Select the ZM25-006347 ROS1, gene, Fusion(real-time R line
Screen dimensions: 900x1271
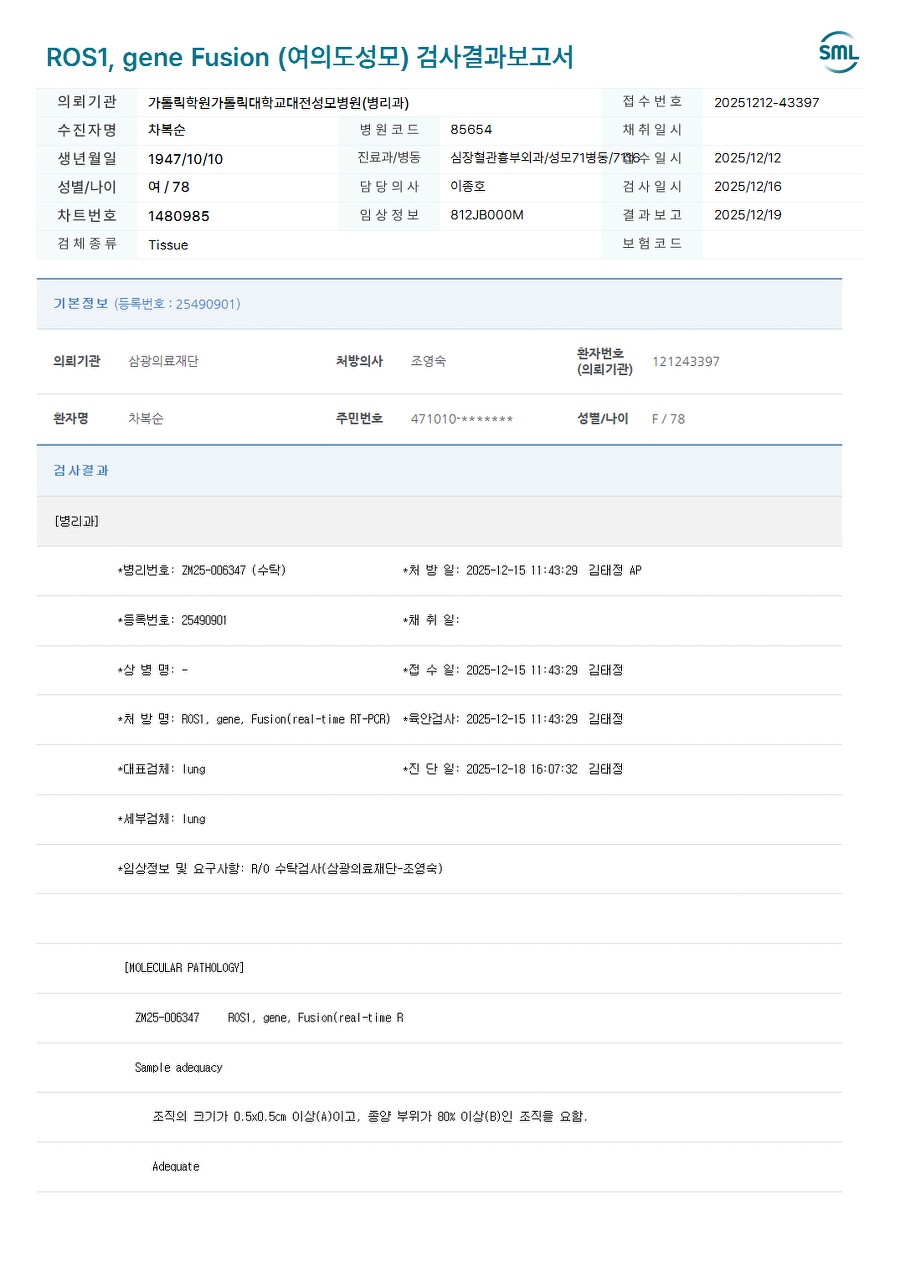click(269, 1018)
